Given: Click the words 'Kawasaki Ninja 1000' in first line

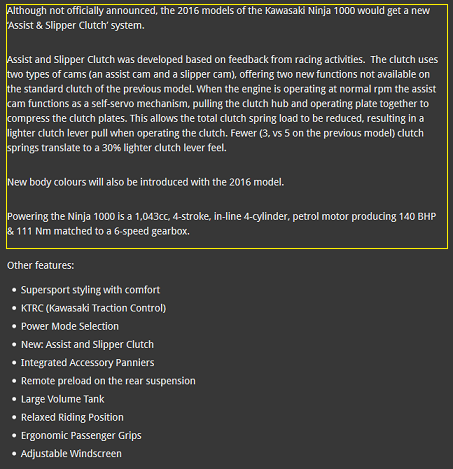Looking at the screenshot, I should pos(310,11).
